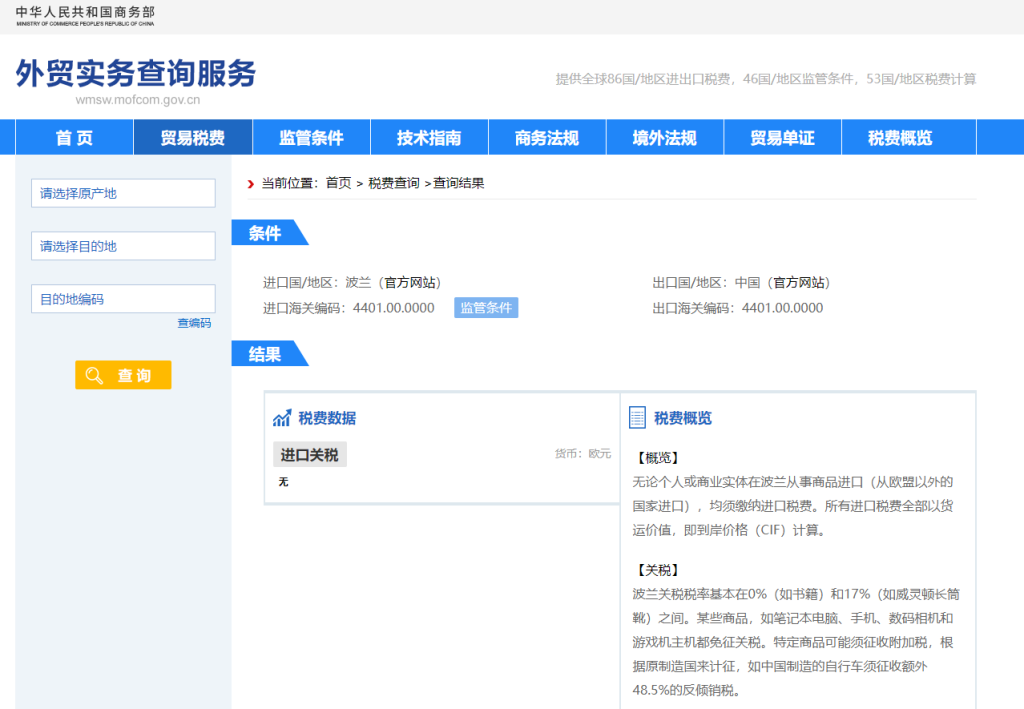This screenshot has height=709, width=1024.
Task: Click the Ministry of Commerce logo
Action: pos(85,16)
